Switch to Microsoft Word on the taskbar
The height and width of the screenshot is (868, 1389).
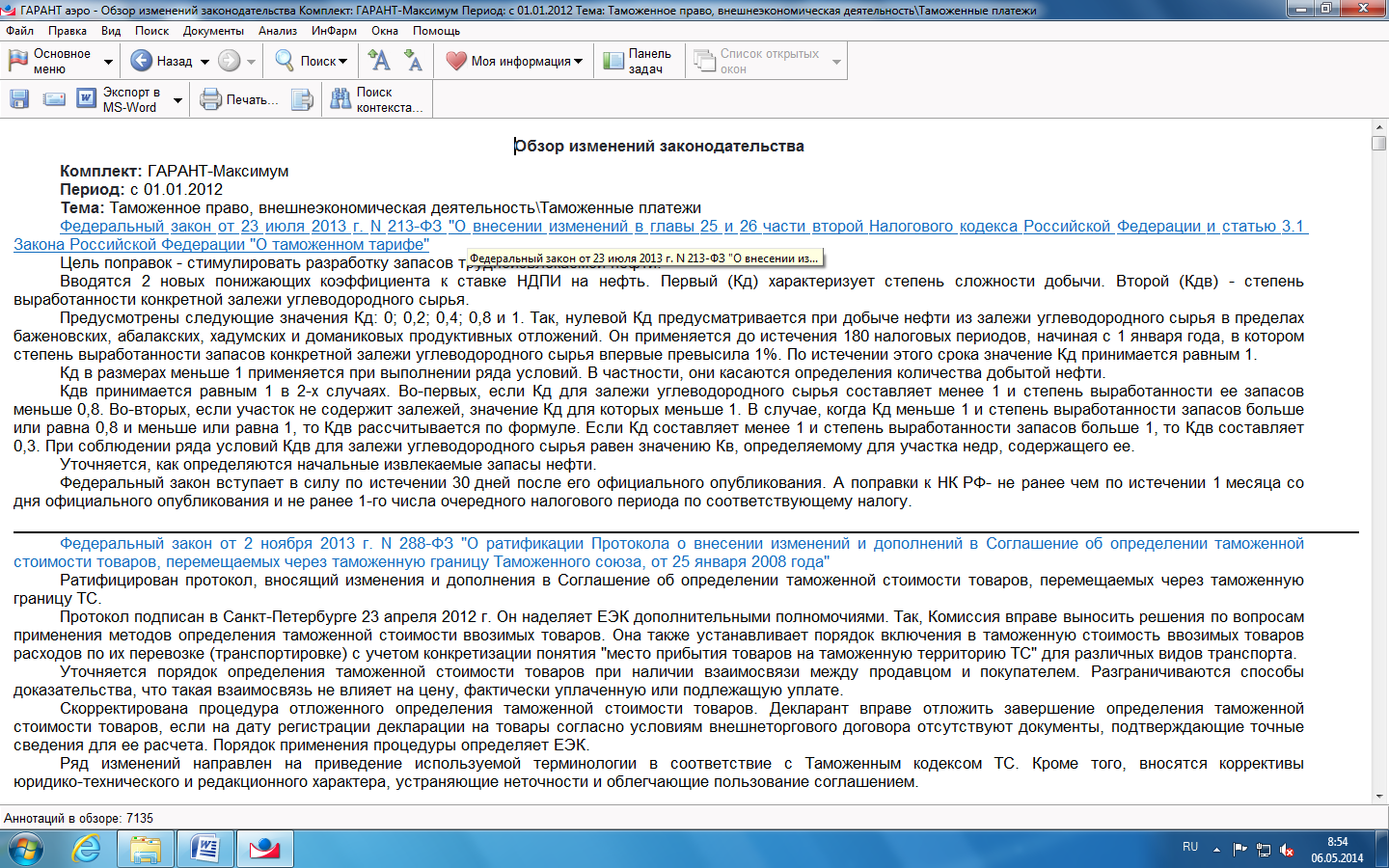(204, 850)
